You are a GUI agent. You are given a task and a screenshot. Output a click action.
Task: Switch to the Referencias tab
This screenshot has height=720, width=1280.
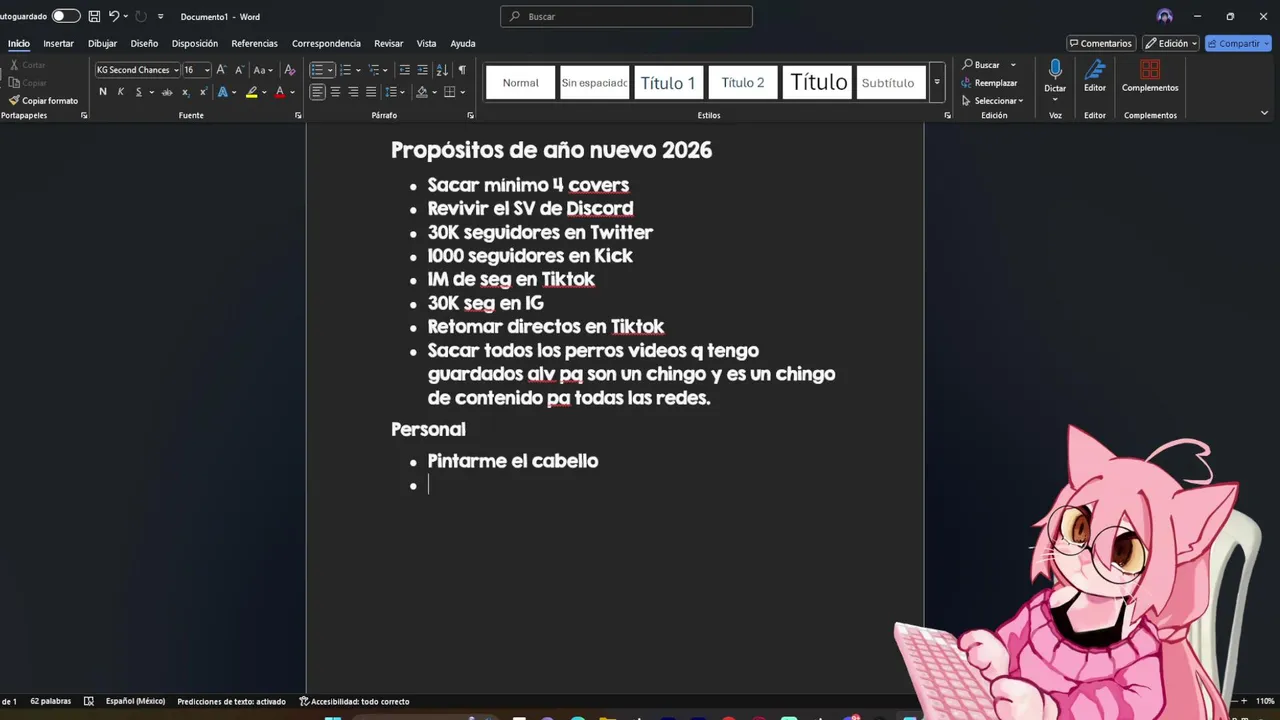(x=254, y=43)
